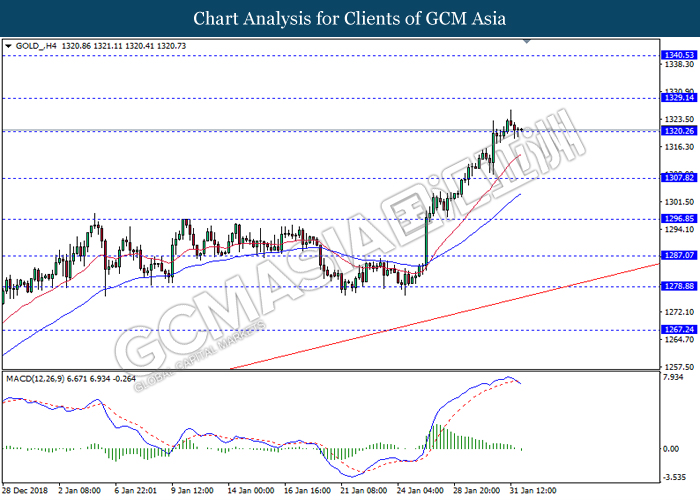The height and width of the screenshot is (500, 700).
Task: Select the 1329.14 price level label
Action: click(679, 98)
